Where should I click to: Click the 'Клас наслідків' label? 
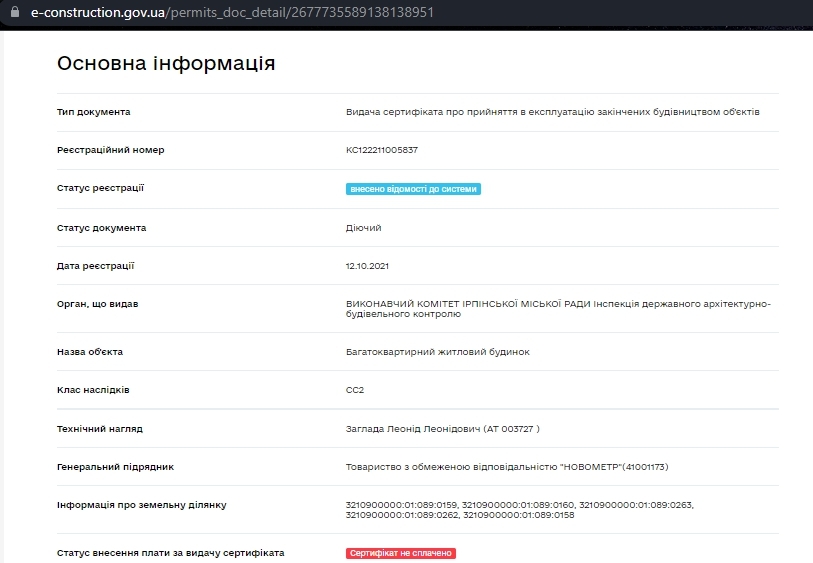(x=93, y=390)
